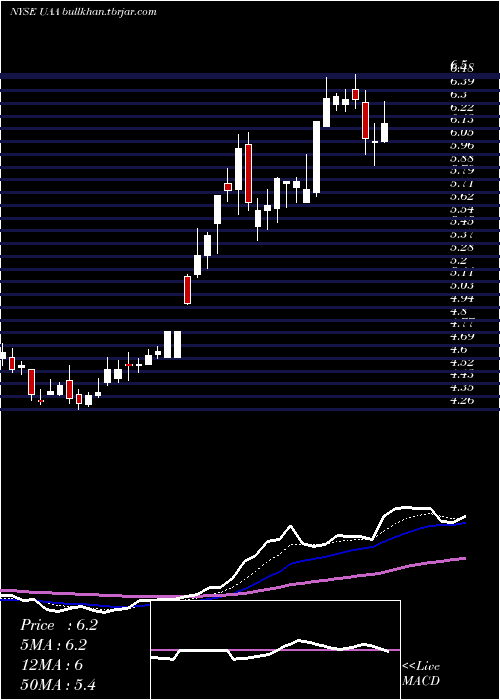Image resolution: width=500 pixels, height=700 pixels.
Task: Select the 5.96 price axis label
Action: 462,145
